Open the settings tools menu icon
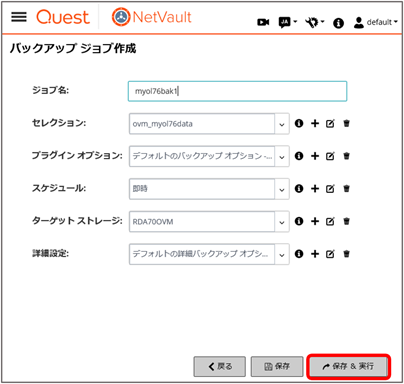This screenshot has width=404, height=384. [314, 23]
